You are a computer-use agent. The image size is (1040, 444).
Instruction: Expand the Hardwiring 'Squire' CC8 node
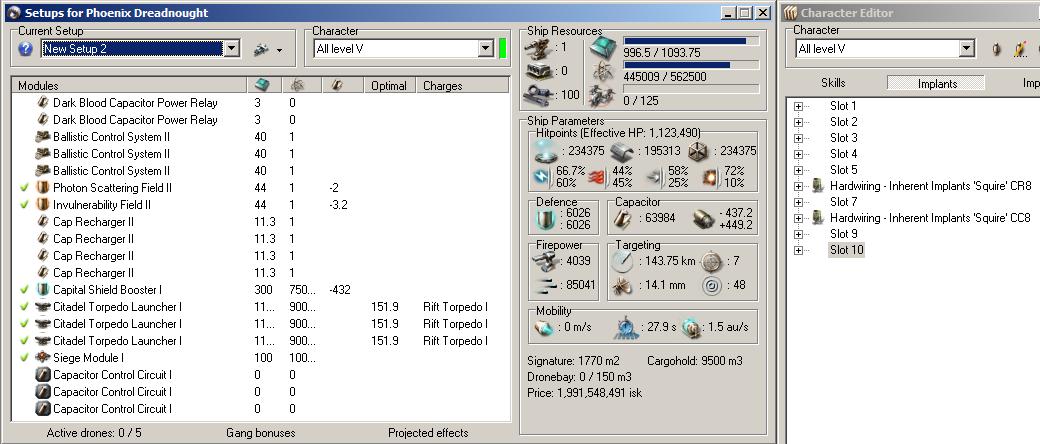[x=798, y=218]
